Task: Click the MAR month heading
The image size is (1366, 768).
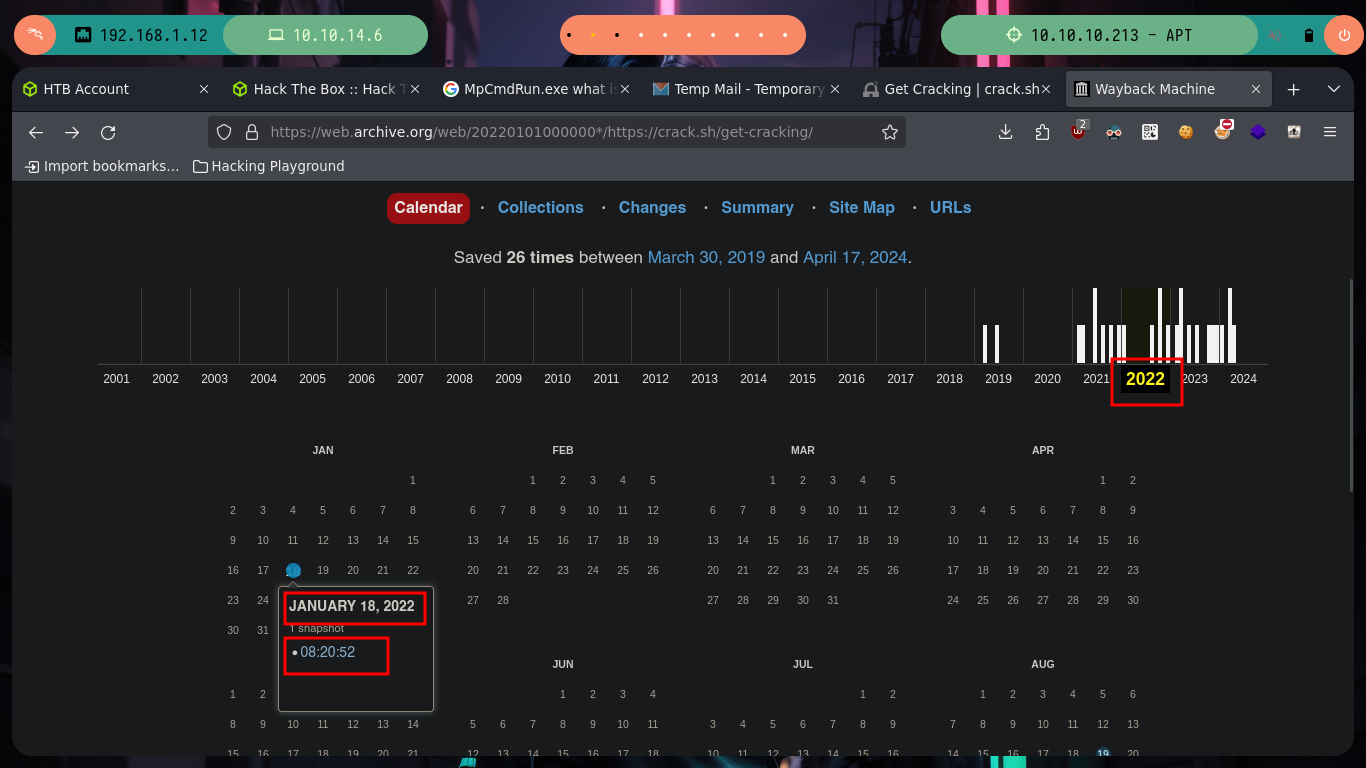Action: 803,450
